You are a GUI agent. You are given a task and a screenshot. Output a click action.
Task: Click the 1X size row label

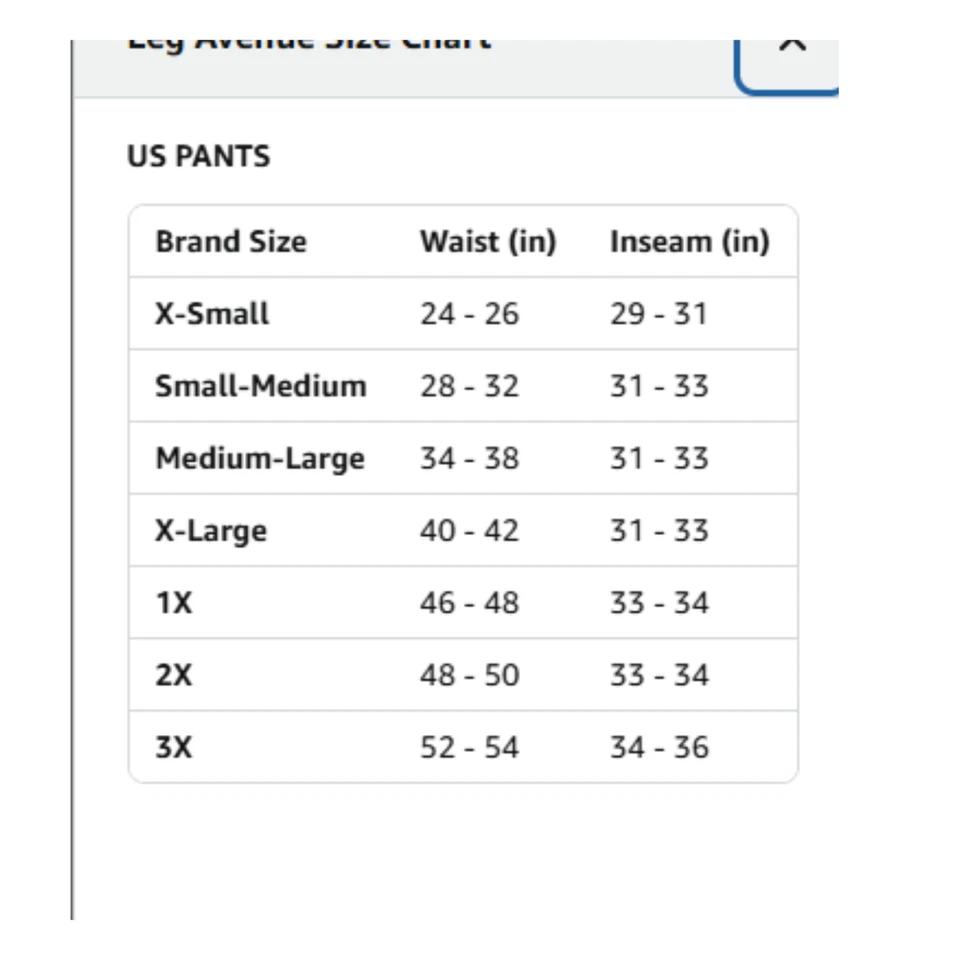pyautogui.click(x=174, y=604)
